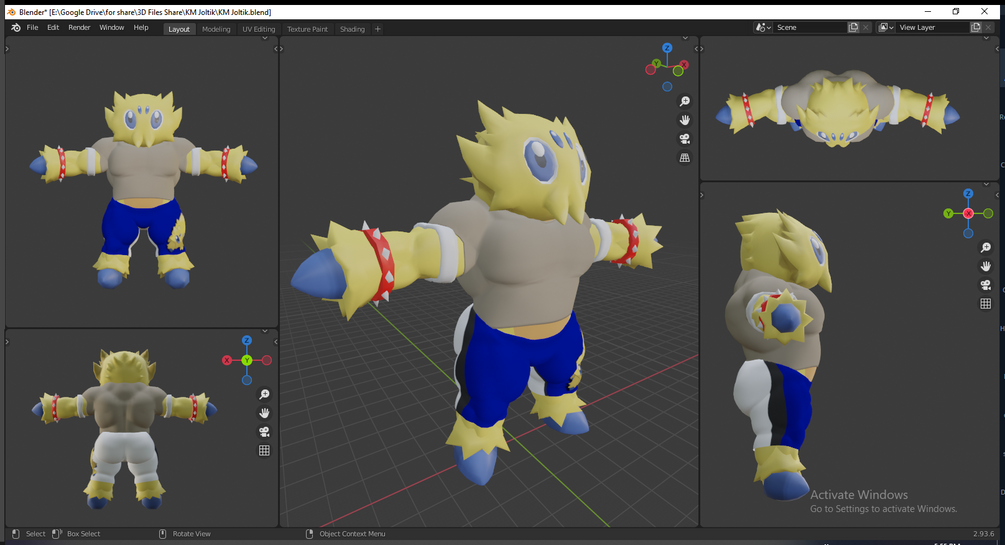Click Z axis ball in side-view gizmo

[968, 194]
